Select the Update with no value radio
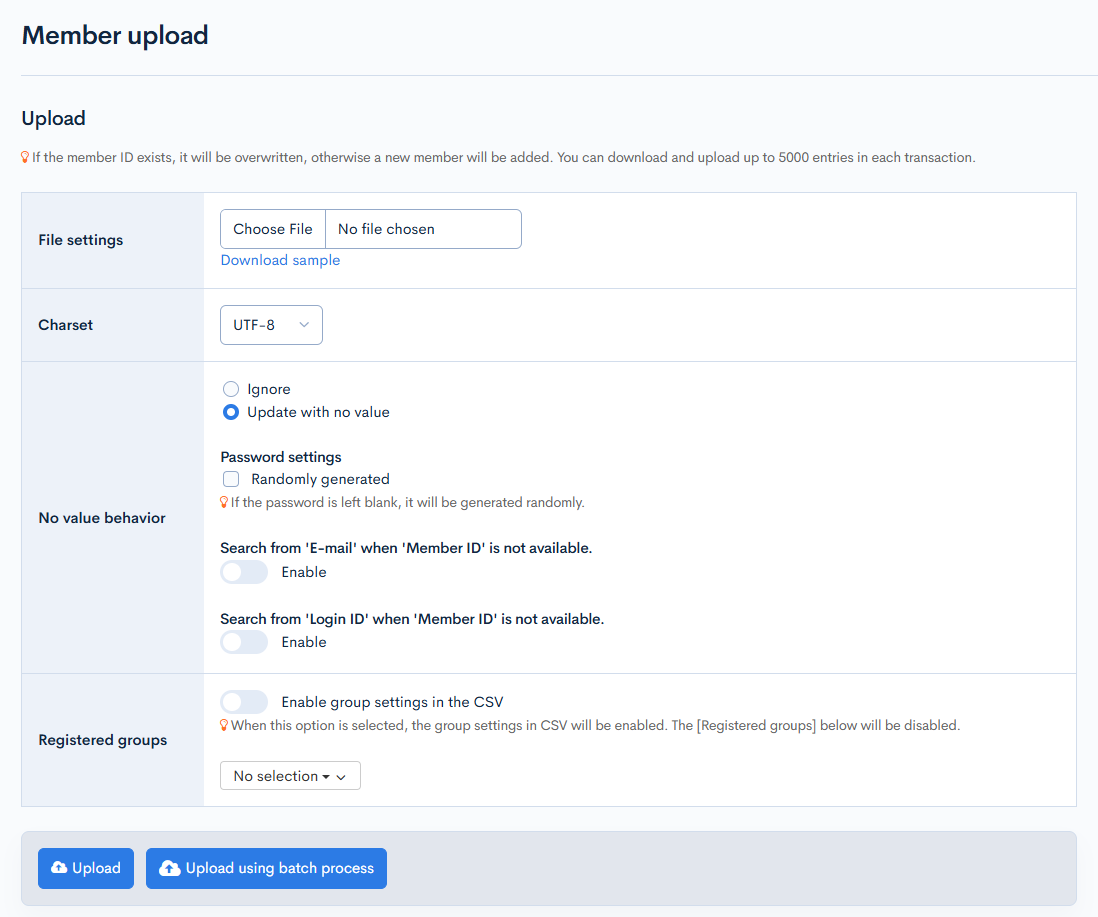1098x917 pixels. pyautogui.click(x=231, y=412)
